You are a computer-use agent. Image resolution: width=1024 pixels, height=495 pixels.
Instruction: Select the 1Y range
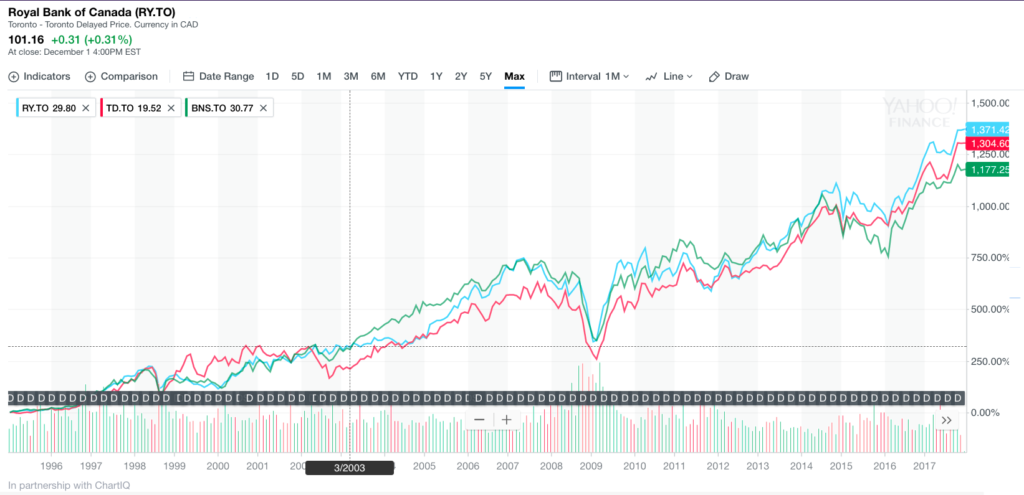click(x=436, y=76)
